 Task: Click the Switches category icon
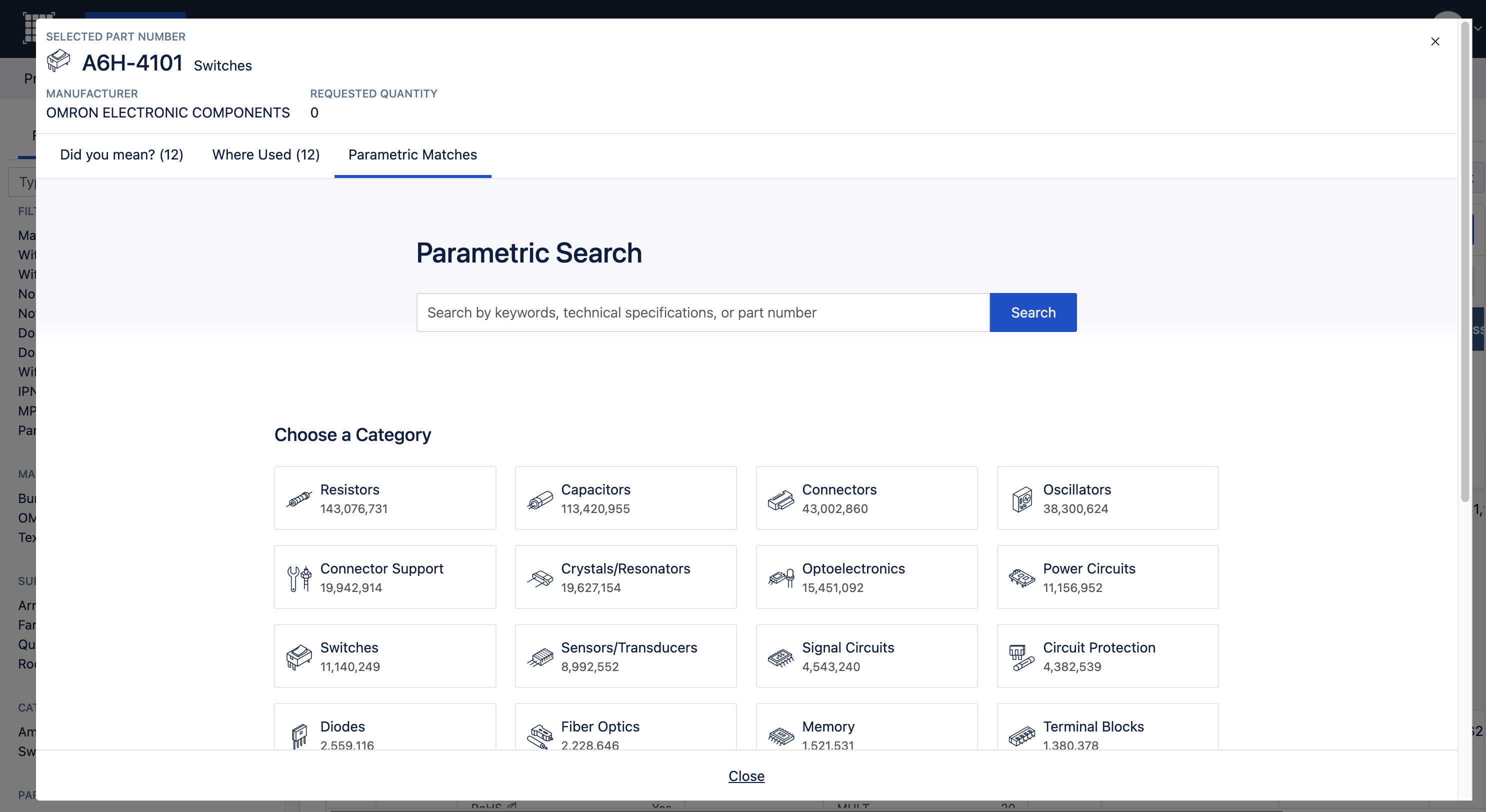tap(299, 657)
